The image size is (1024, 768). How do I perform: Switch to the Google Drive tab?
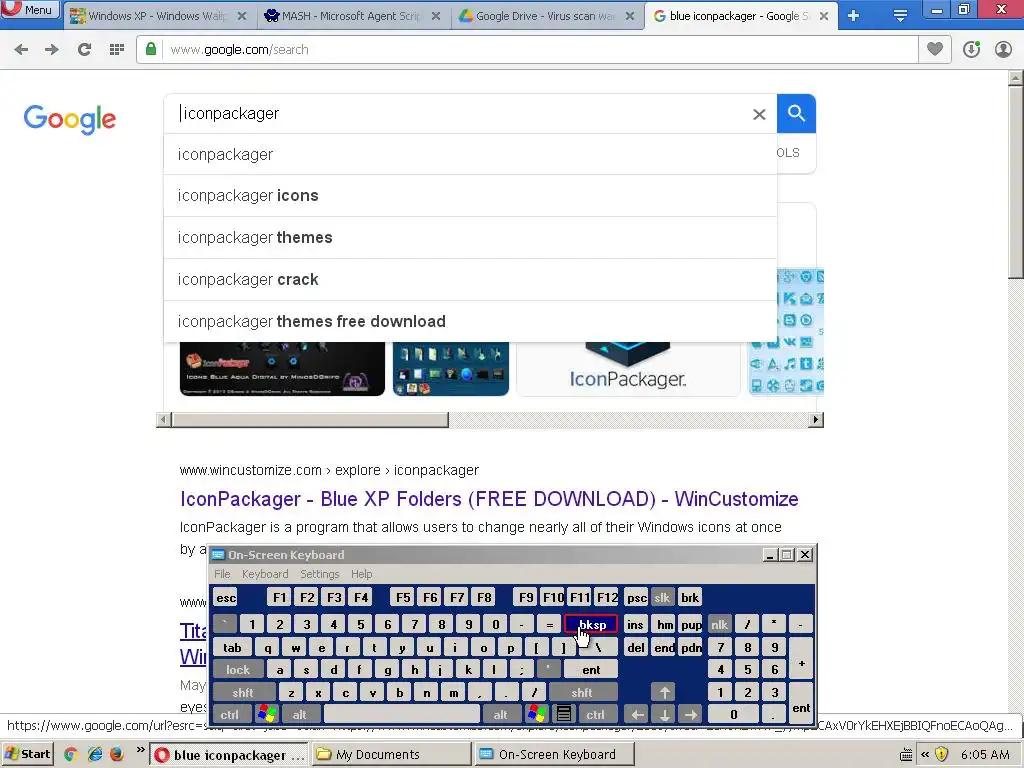pyautogui.click(x=545, y=16)
